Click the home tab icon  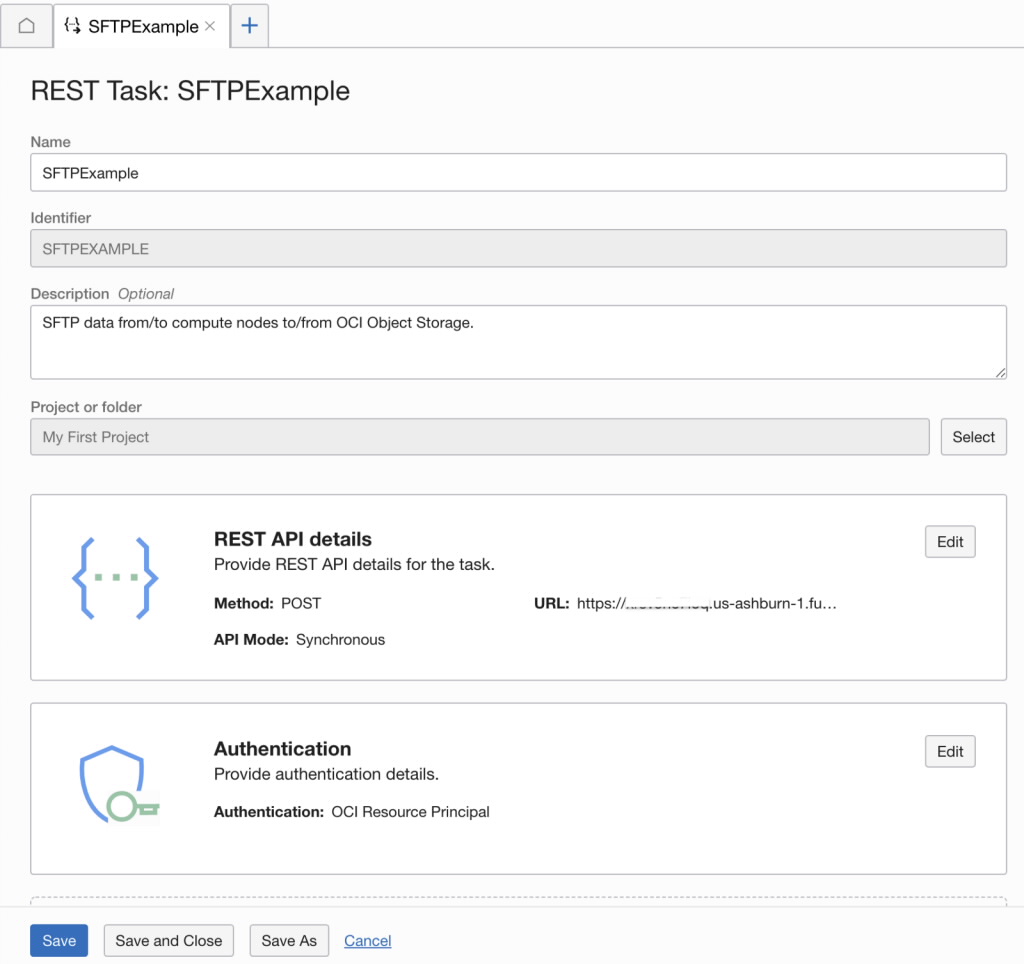point(26,26)
